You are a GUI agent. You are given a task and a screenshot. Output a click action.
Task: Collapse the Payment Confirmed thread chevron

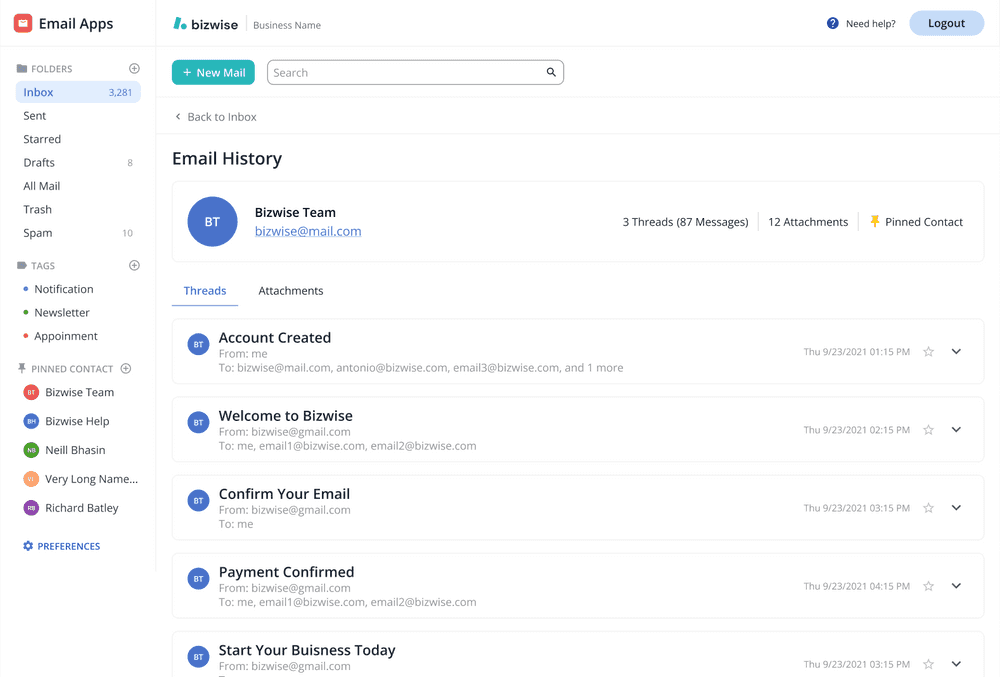pyautogui.click(x=955, y=585)
